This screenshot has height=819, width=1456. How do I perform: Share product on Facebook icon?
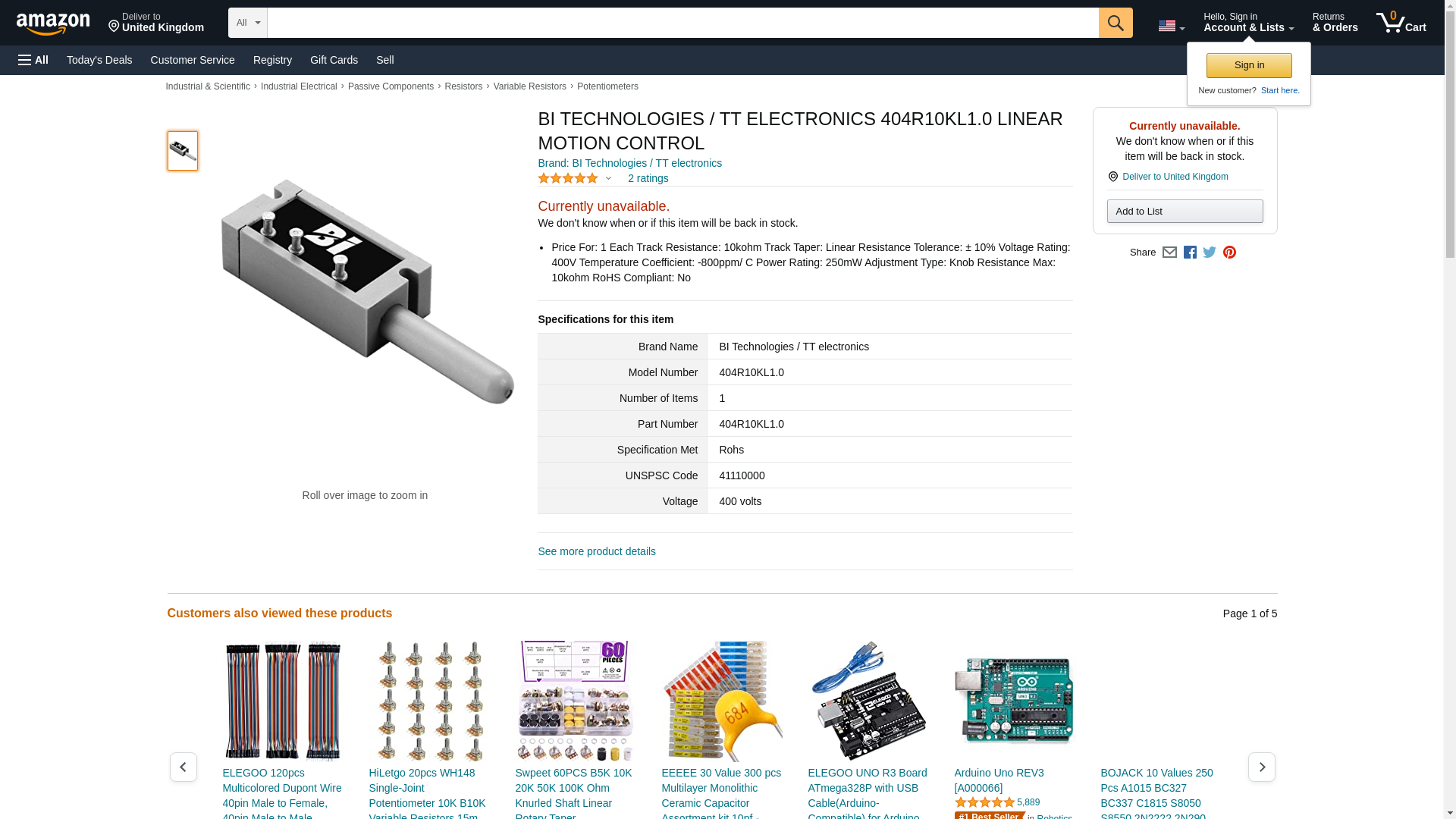[x=1190, y=253]
